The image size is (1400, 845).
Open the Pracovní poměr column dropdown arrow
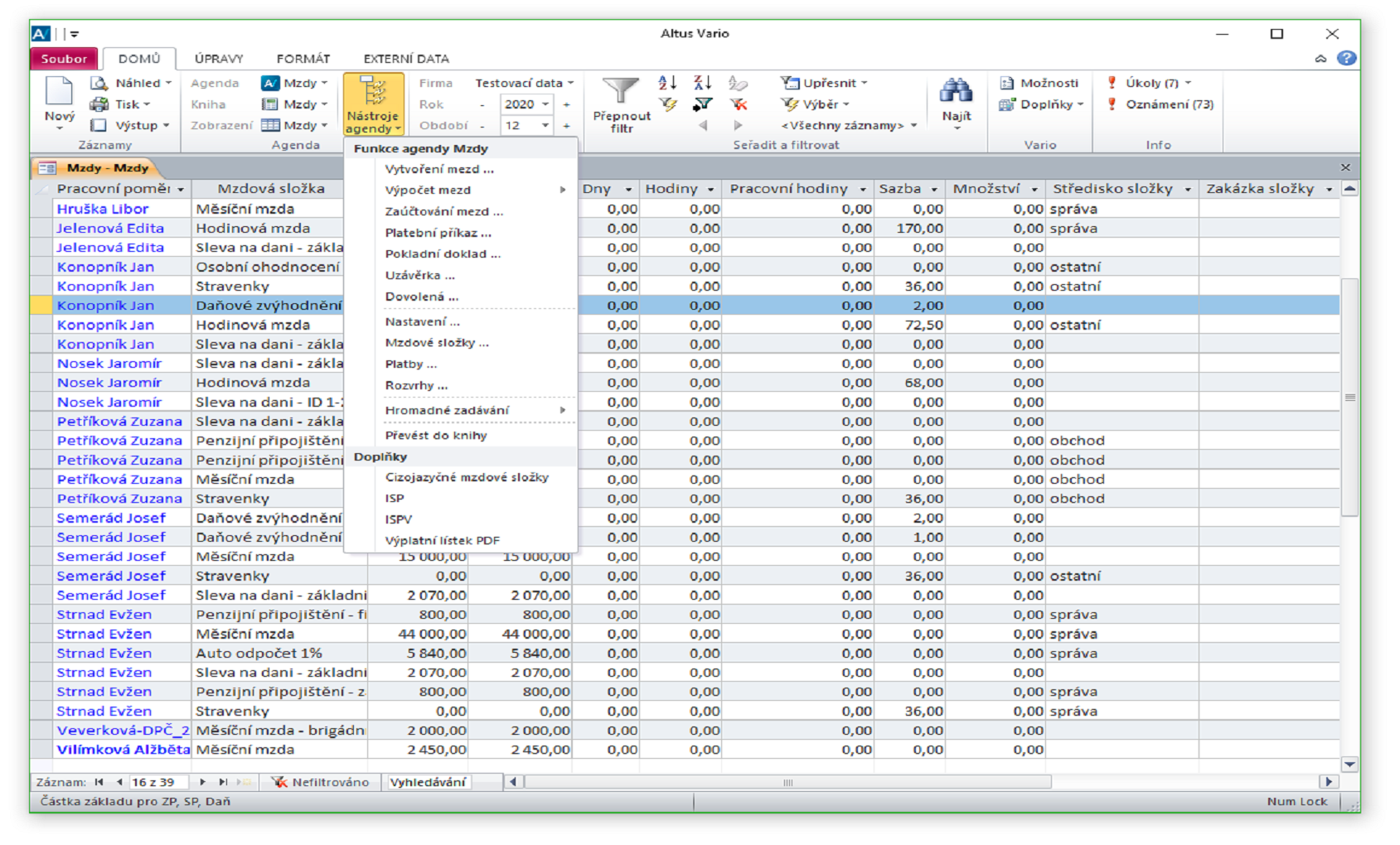[x=181, y=190]
